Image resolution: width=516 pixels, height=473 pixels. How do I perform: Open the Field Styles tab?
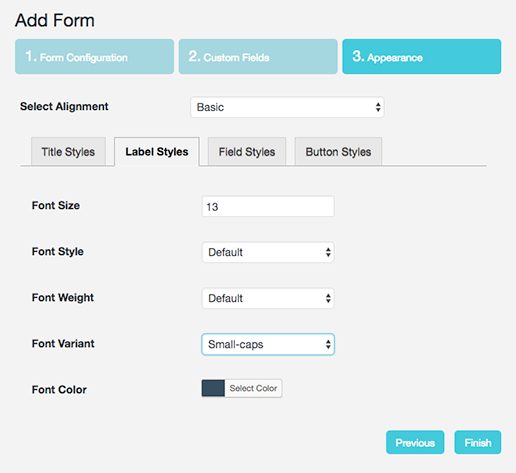coord(247,152)
